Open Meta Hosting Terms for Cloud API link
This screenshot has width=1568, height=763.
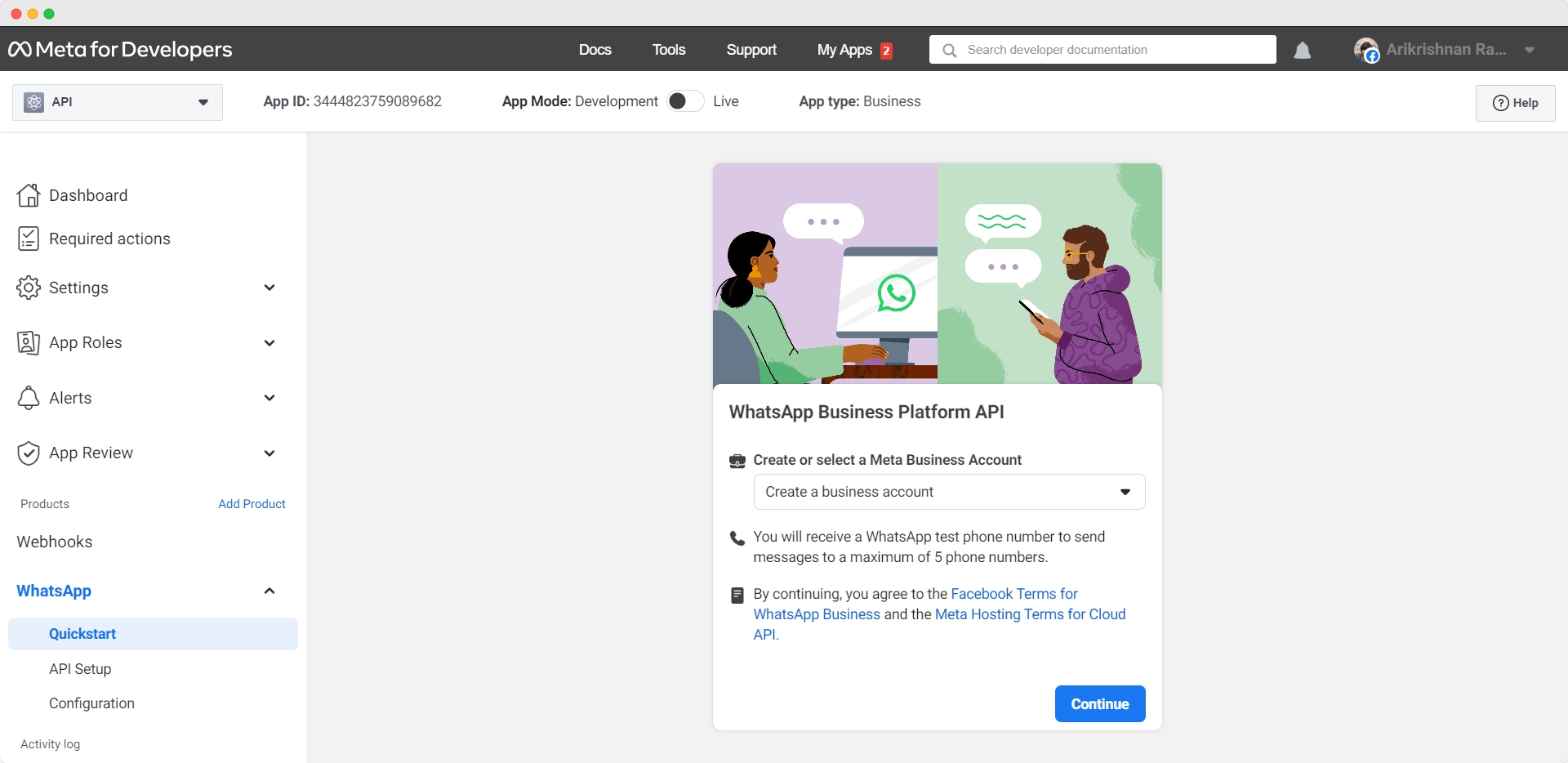[x=939, y=624]
